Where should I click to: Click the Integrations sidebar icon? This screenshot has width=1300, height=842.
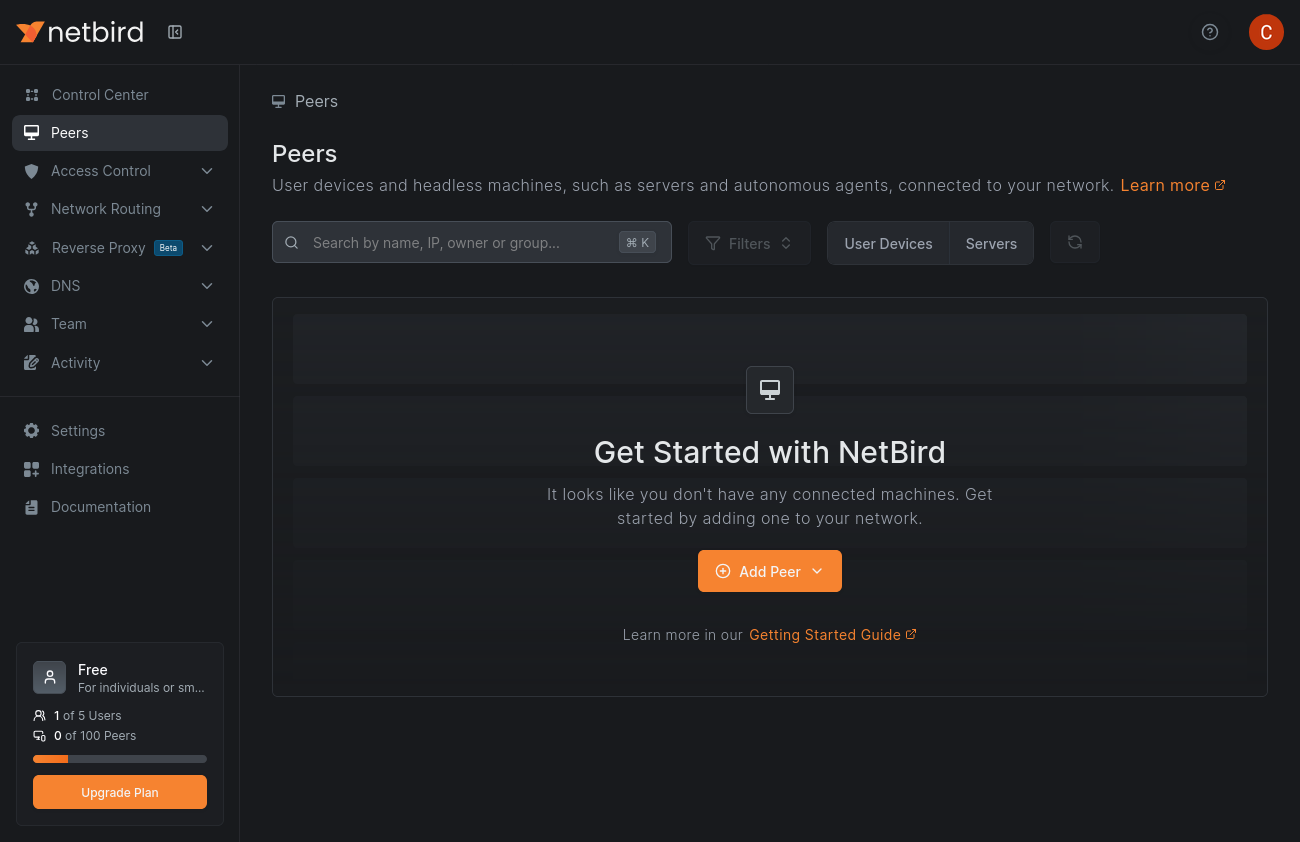tap(31, 469)
